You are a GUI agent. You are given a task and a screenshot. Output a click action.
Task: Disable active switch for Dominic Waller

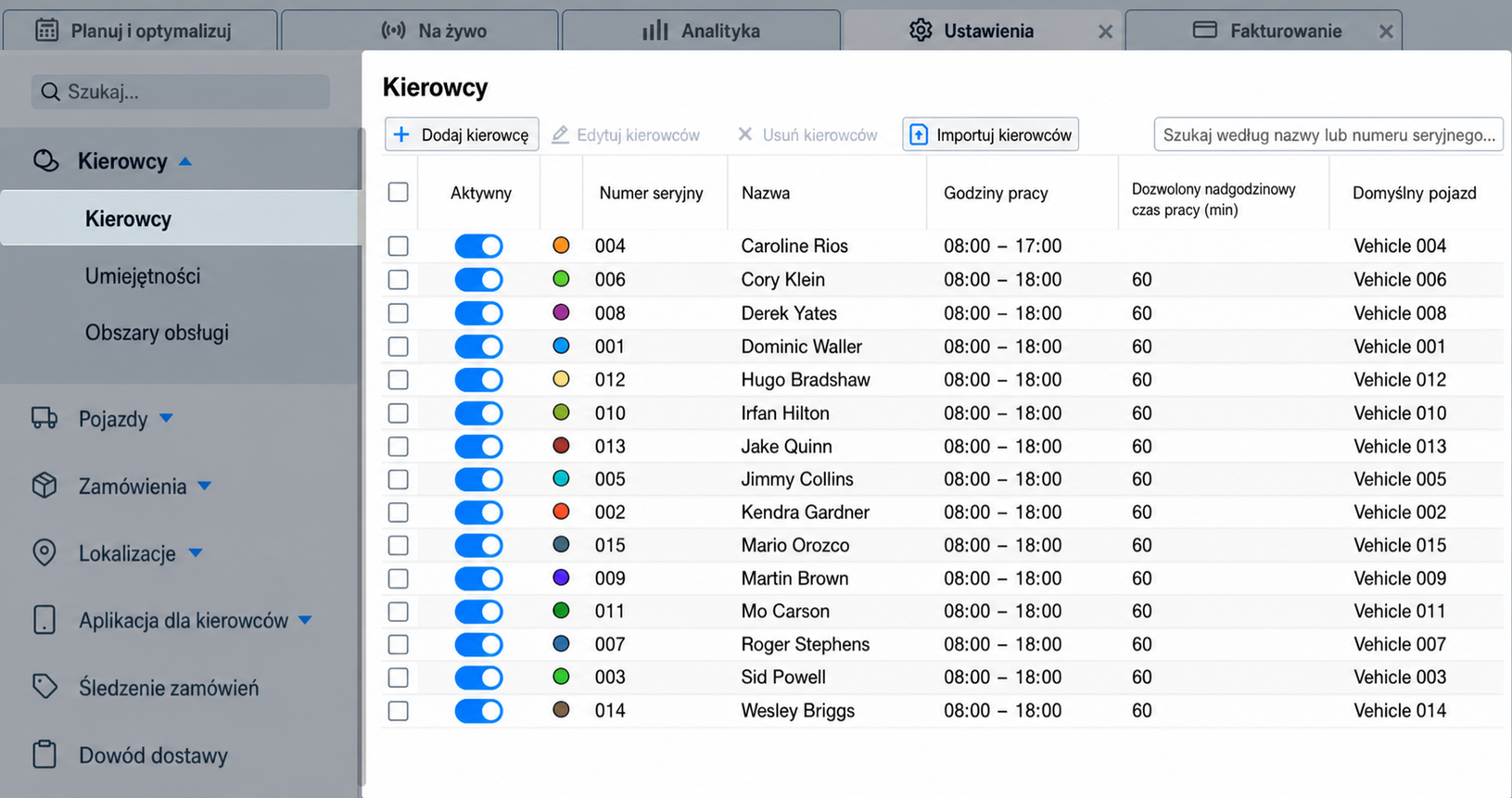click(478, 347)
